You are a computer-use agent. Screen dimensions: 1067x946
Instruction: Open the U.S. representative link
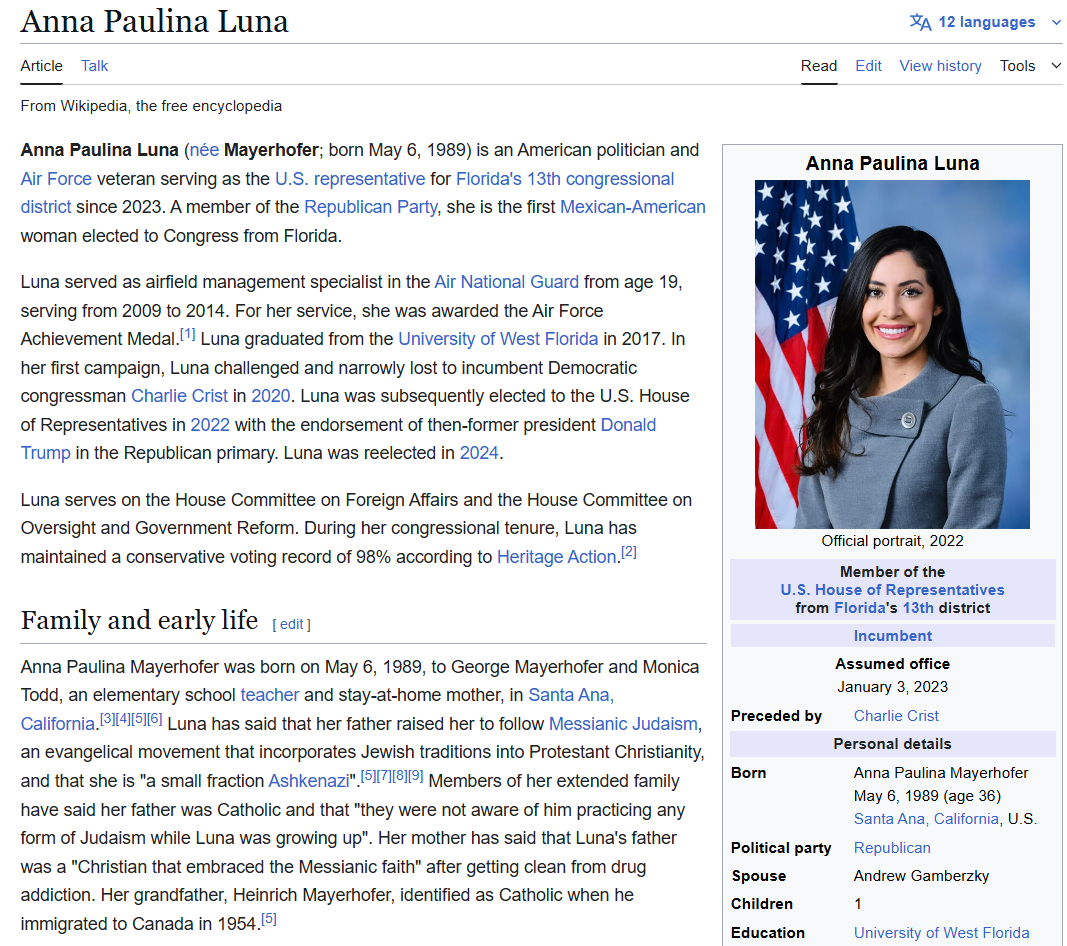[x=350, y=179]
